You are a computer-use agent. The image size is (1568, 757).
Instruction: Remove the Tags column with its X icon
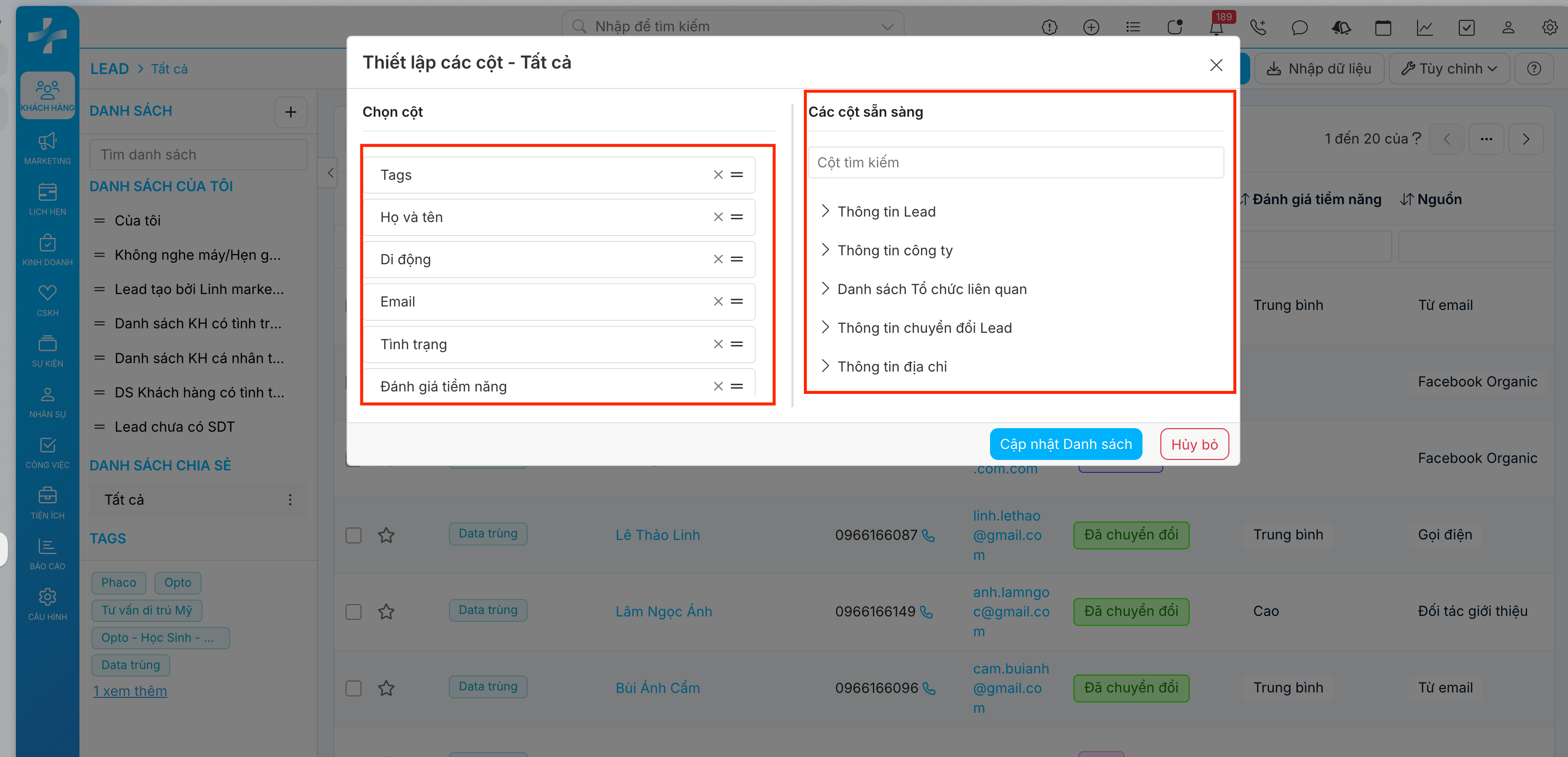(717, 175)
